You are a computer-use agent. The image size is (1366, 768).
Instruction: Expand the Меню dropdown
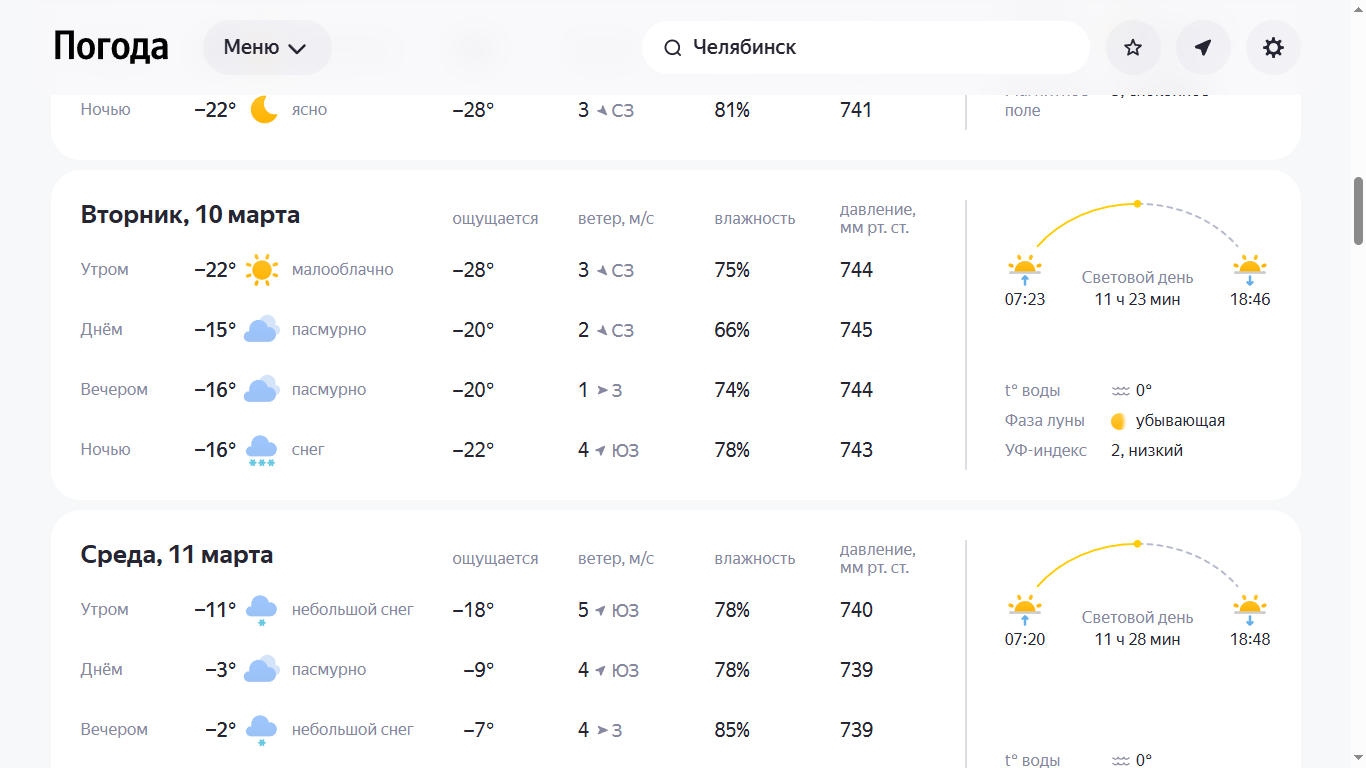(267, 48)
